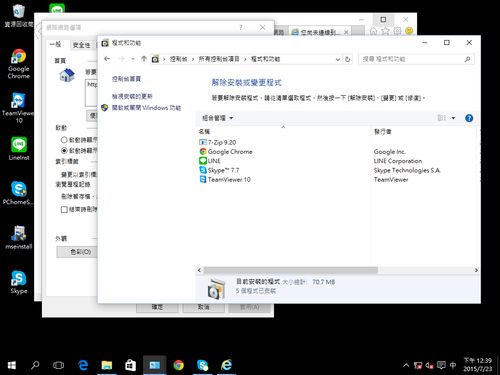The height and width of the screenshot is (375, 500).
Task: Toggle the delete history on exit checkbox
Action: (64, 209)
